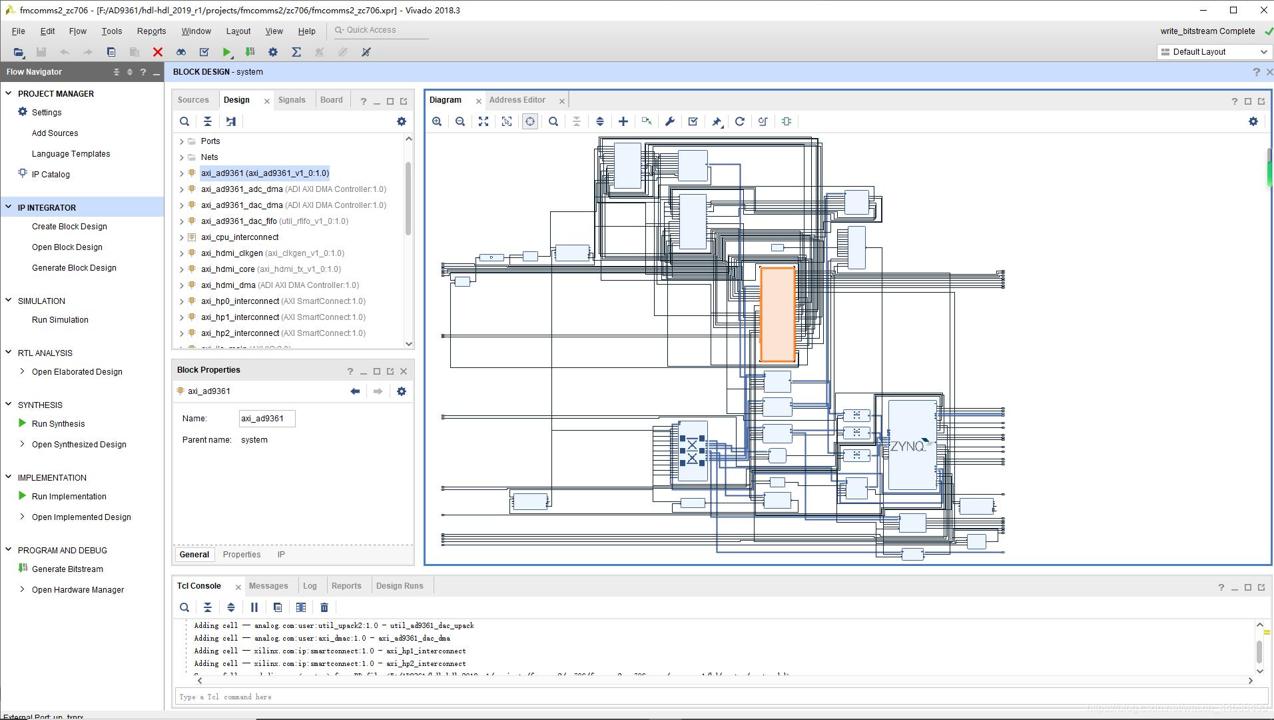Open the Flow menu
The image size is (1274, 720).
tap(77, 31)
